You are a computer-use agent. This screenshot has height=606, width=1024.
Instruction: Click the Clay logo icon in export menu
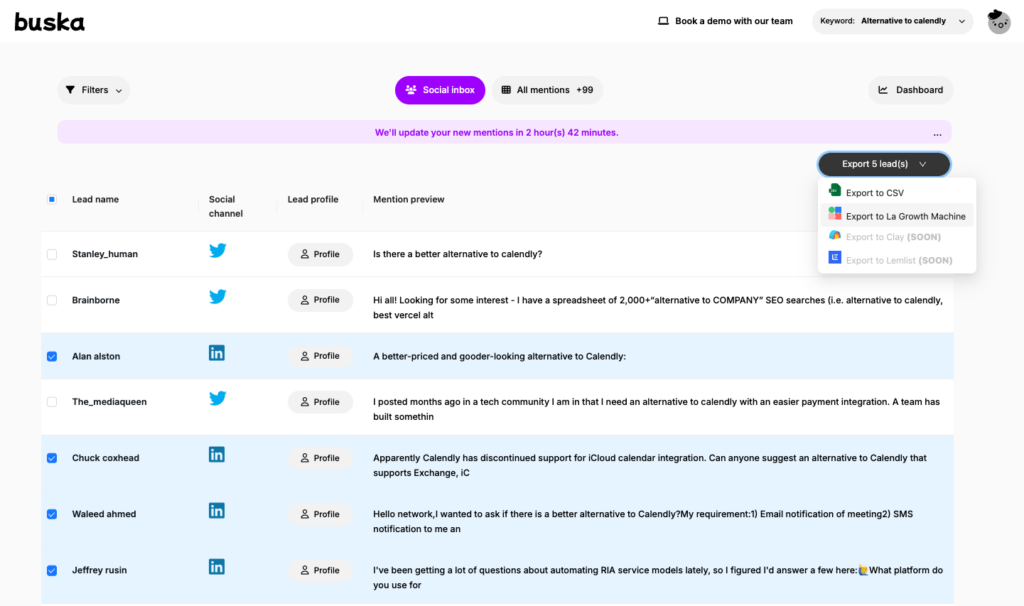point(835,235)
